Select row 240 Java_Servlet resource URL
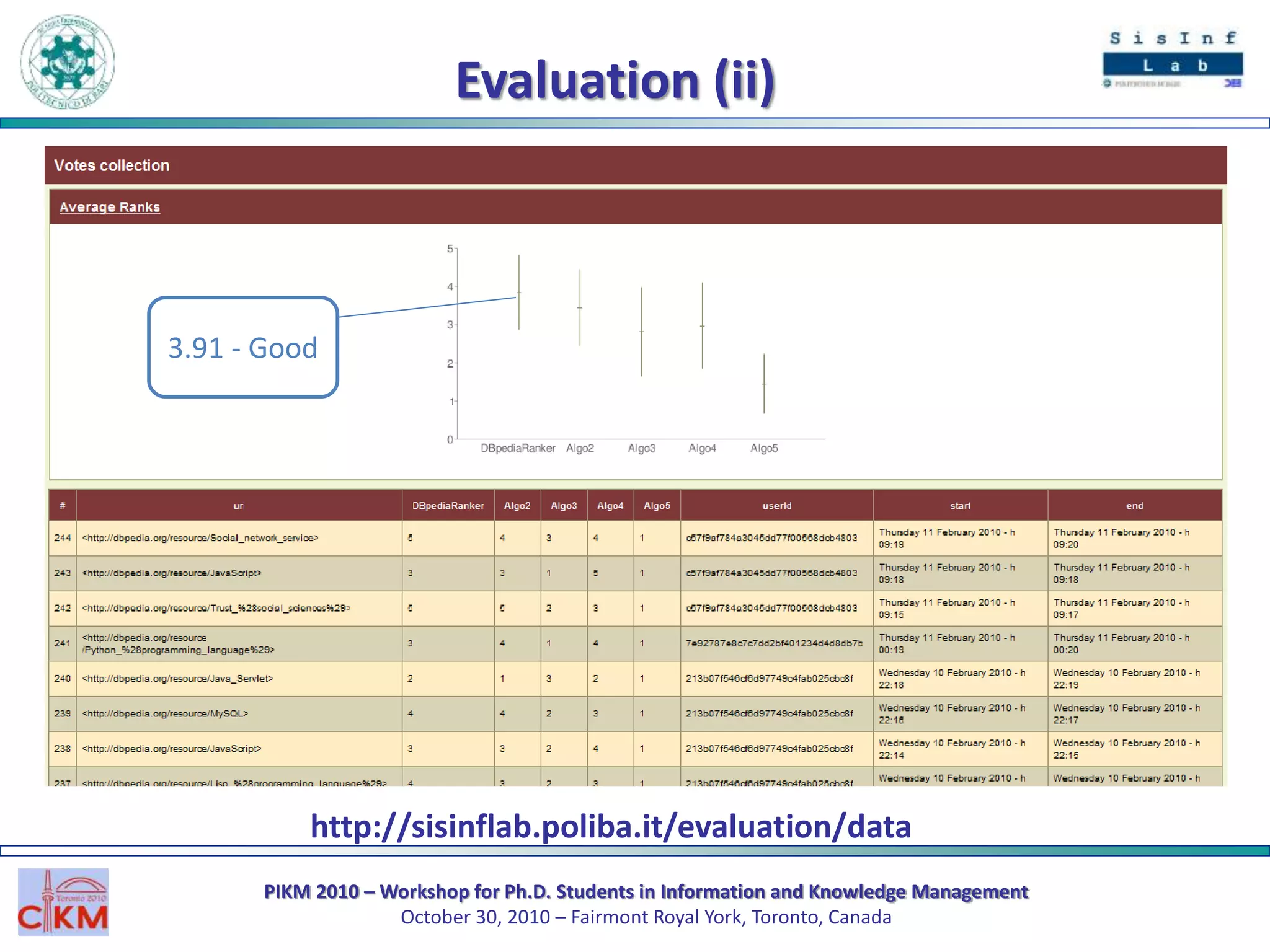The width and height of the screenshot is (1270, 952). [x=177, y=679]
